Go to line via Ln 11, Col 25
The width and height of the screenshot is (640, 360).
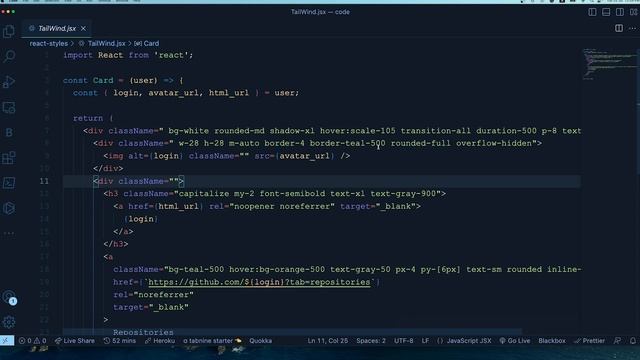(x=328, y=340)
